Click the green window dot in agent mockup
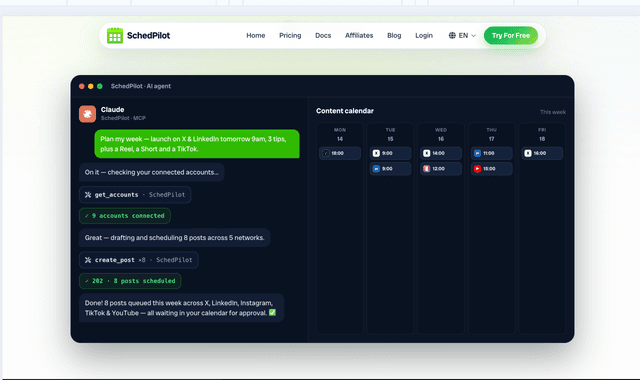 coord(100,86)
